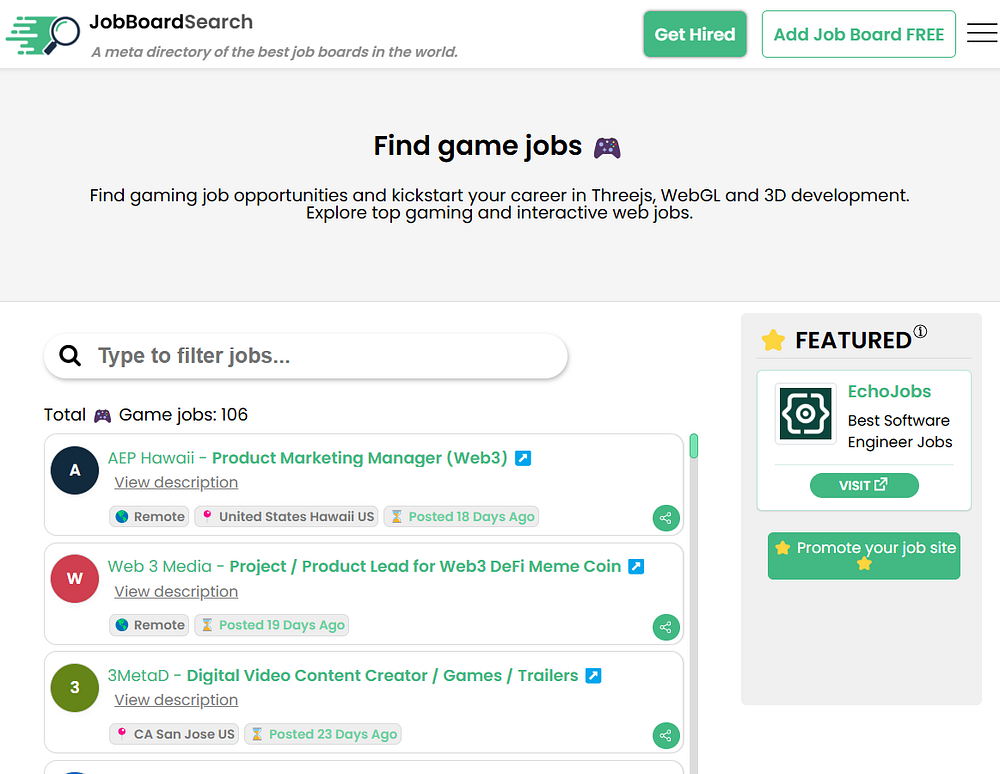This screenshot has height=774, width=1000.
Task: Click external link icon for 3MetaD job
Action: tap(593, 675)
